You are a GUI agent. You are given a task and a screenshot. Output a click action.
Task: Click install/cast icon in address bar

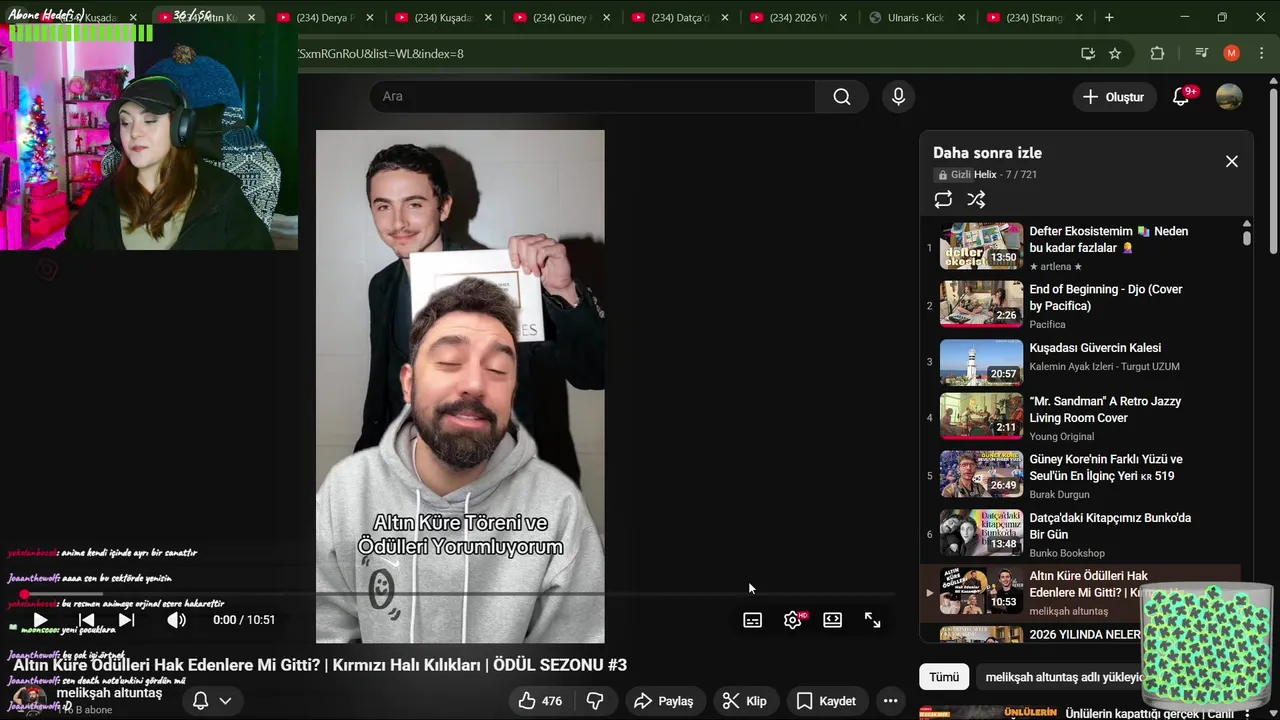(1088, 53)
